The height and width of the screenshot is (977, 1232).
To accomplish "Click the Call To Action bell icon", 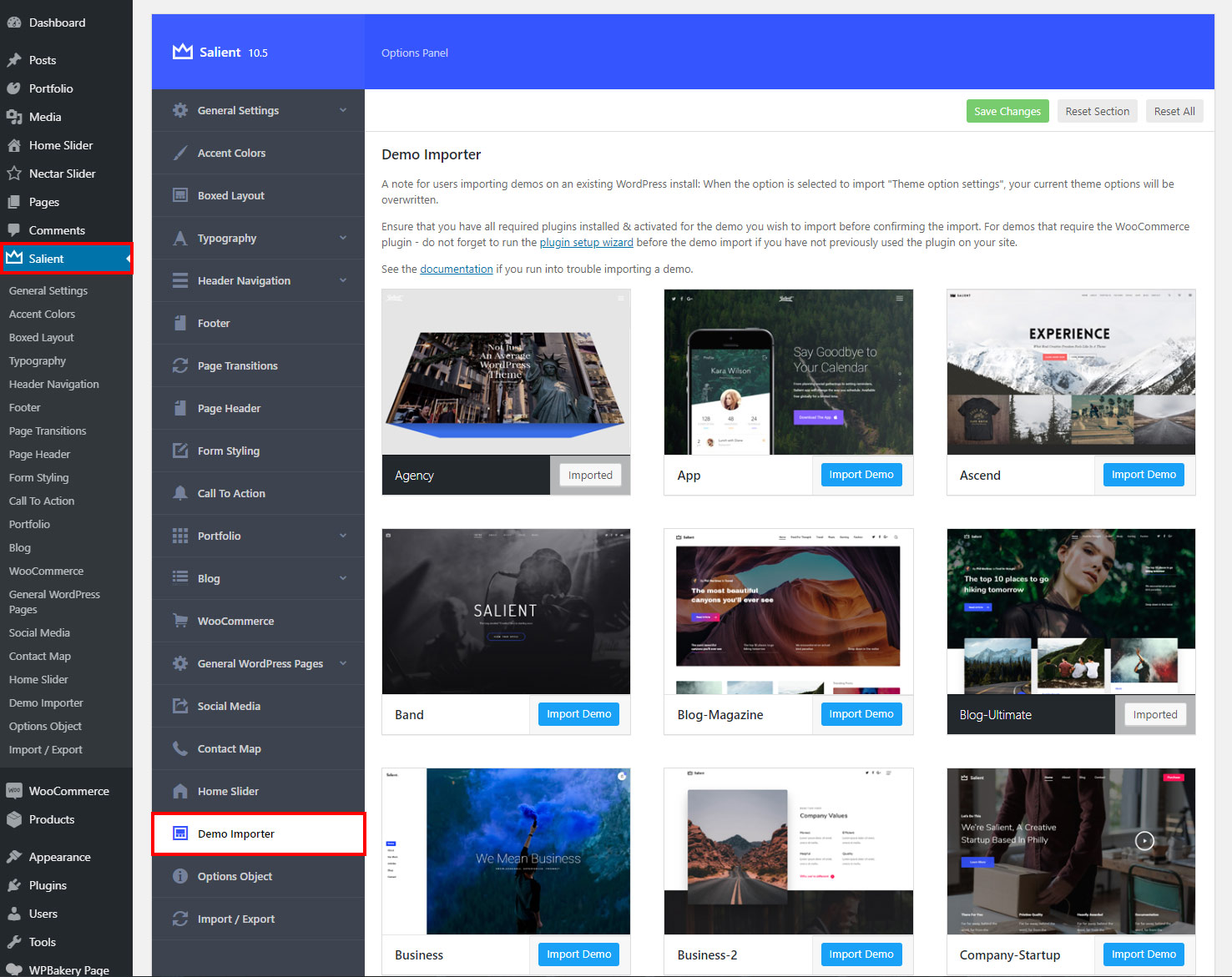I will (x=180, y=493).
